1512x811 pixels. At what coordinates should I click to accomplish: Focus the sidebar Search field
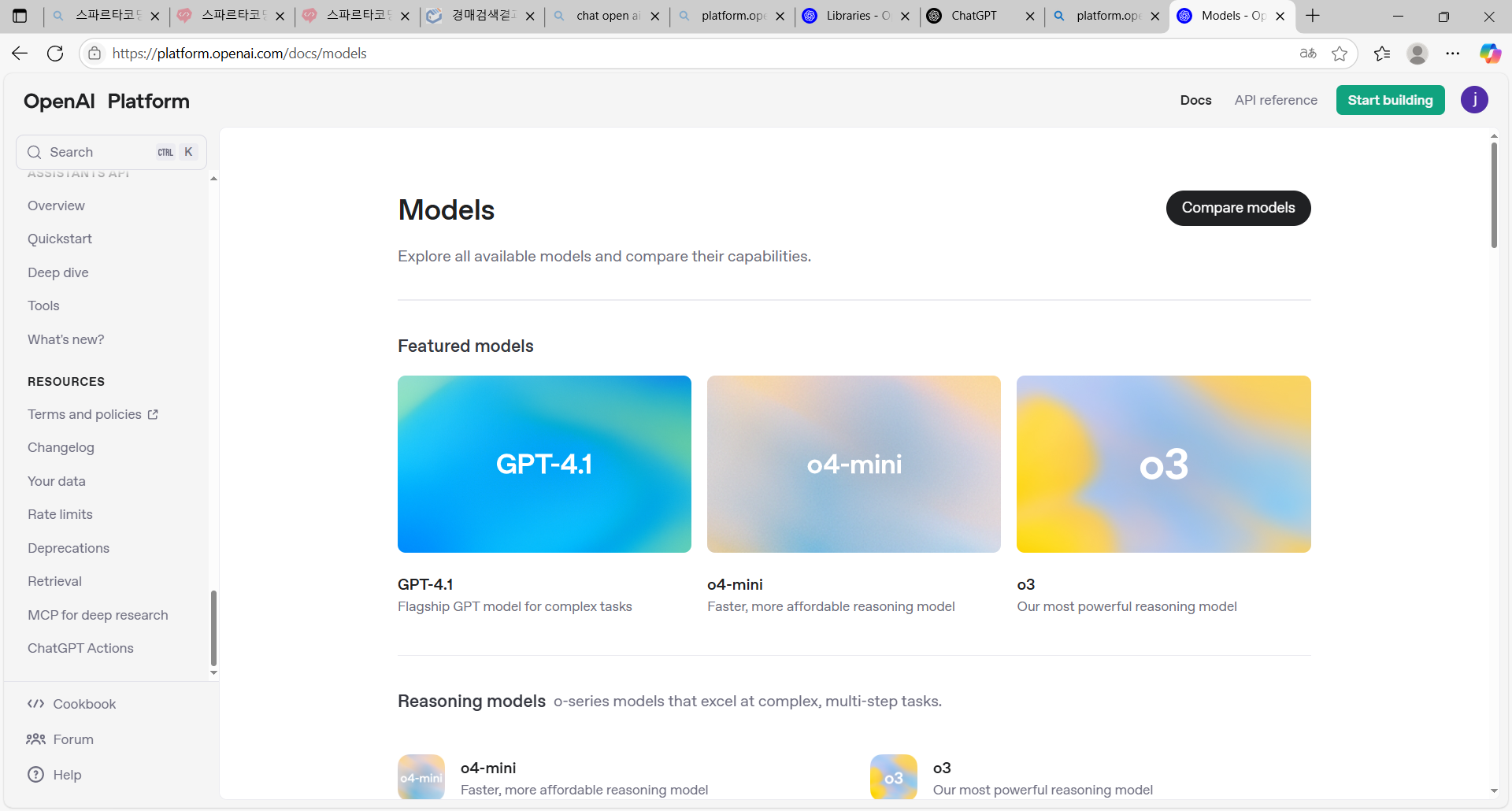pyautogui.click(x=111, y=152)
